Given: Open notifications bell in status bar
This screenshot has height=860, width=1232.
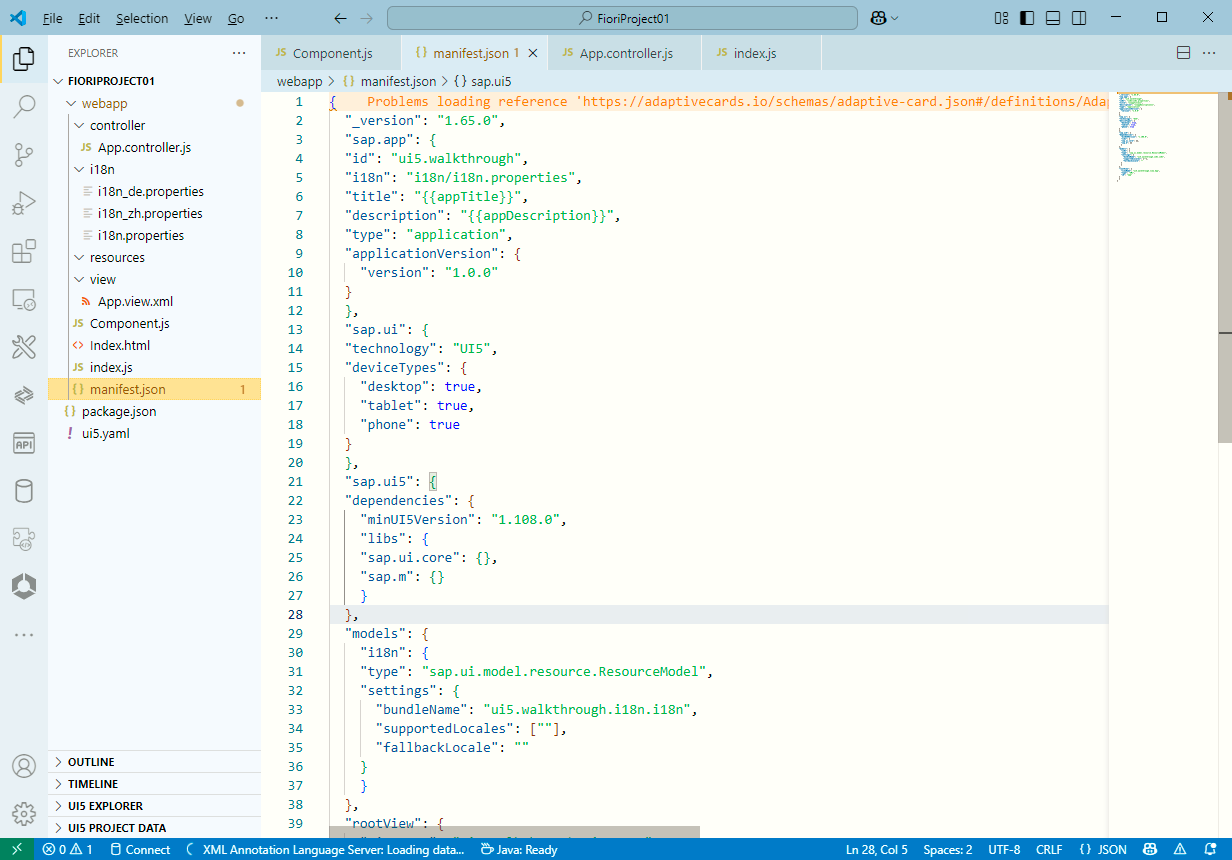Looking at the screenshot, I should point(1210,849).
